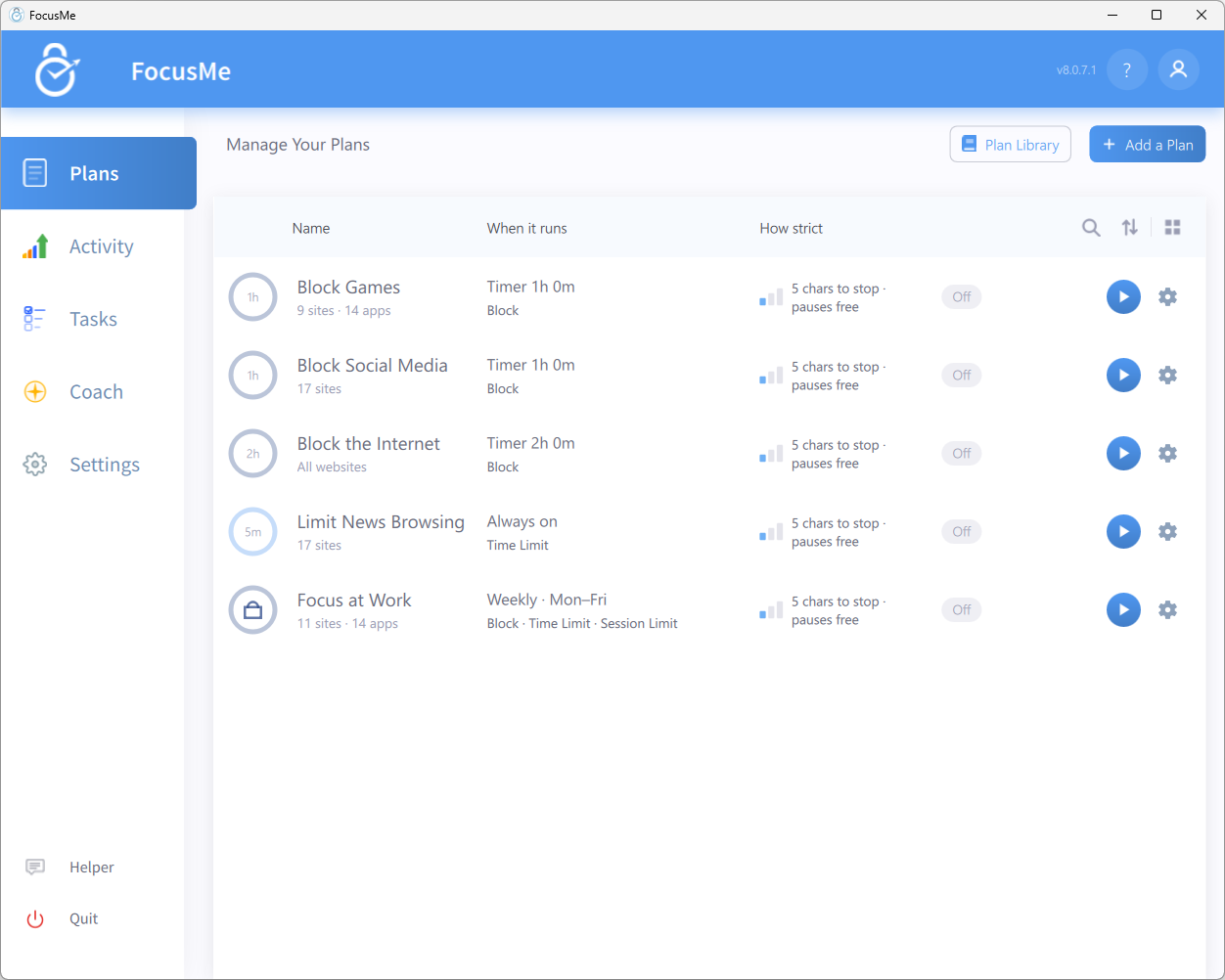Toggle the Off switch for Block Games
This screenshot has height=980, width=1225.
(962, 296)
